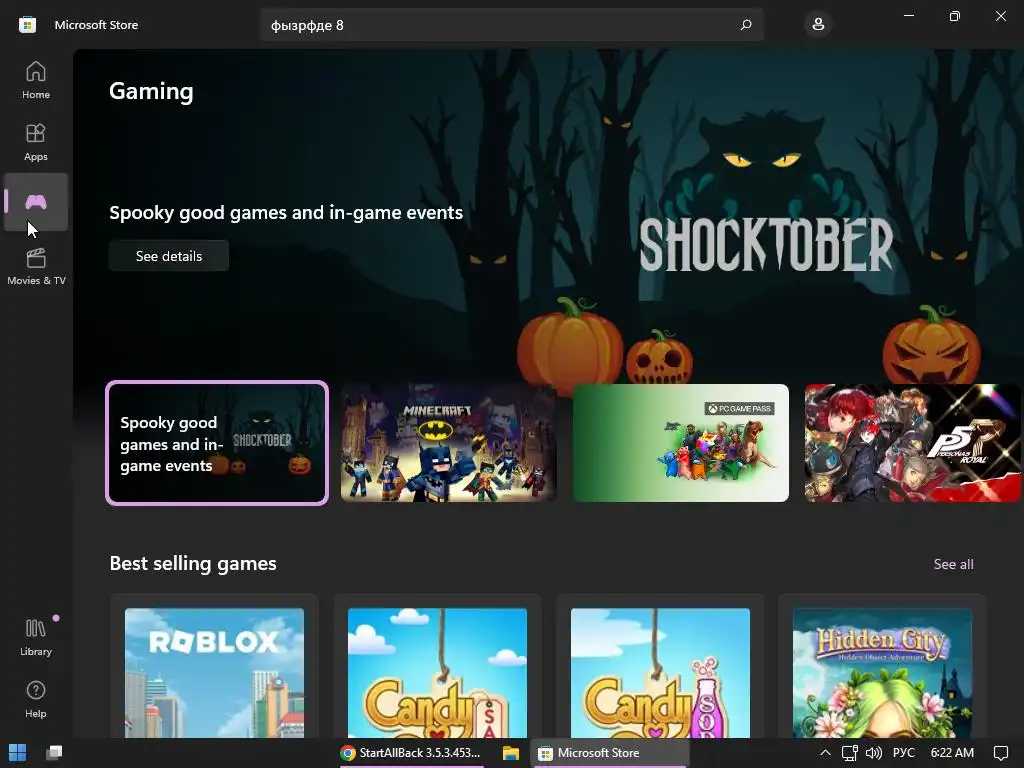Switch the РУС input language

903,753
